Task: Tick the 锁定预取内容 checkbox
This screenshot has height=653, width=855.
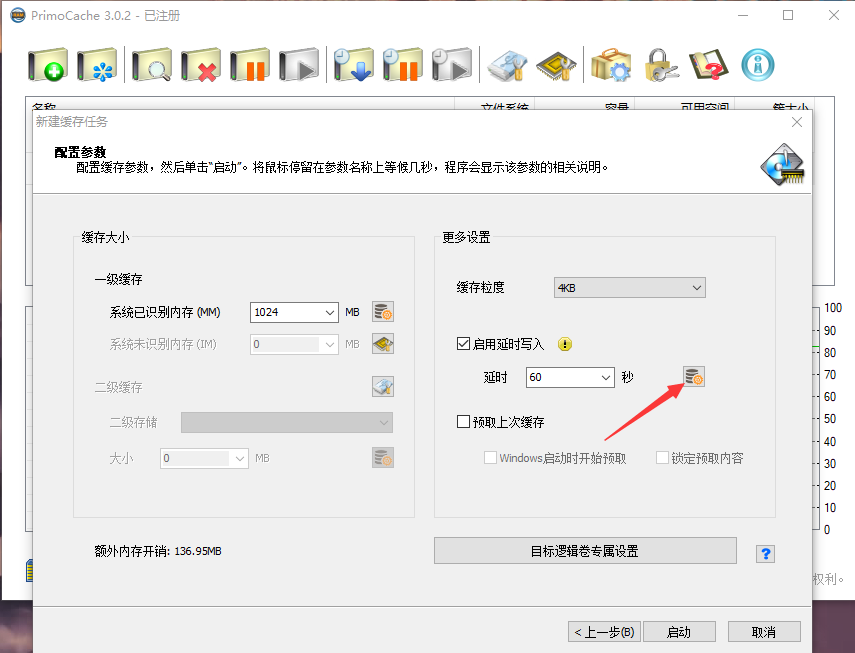Action: tap(662, 457)
